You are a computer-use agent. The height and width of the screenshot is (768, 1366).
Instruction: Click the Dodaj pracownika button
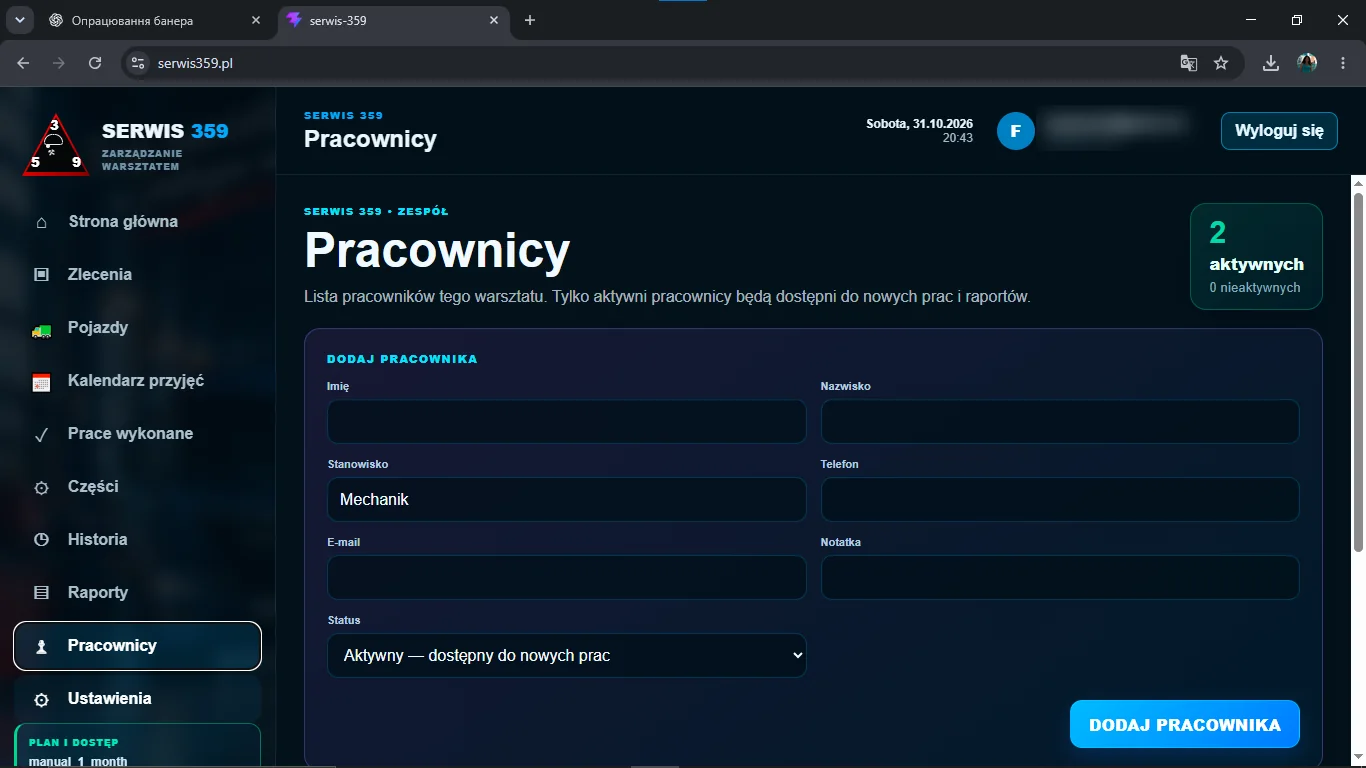[1184, 725]
